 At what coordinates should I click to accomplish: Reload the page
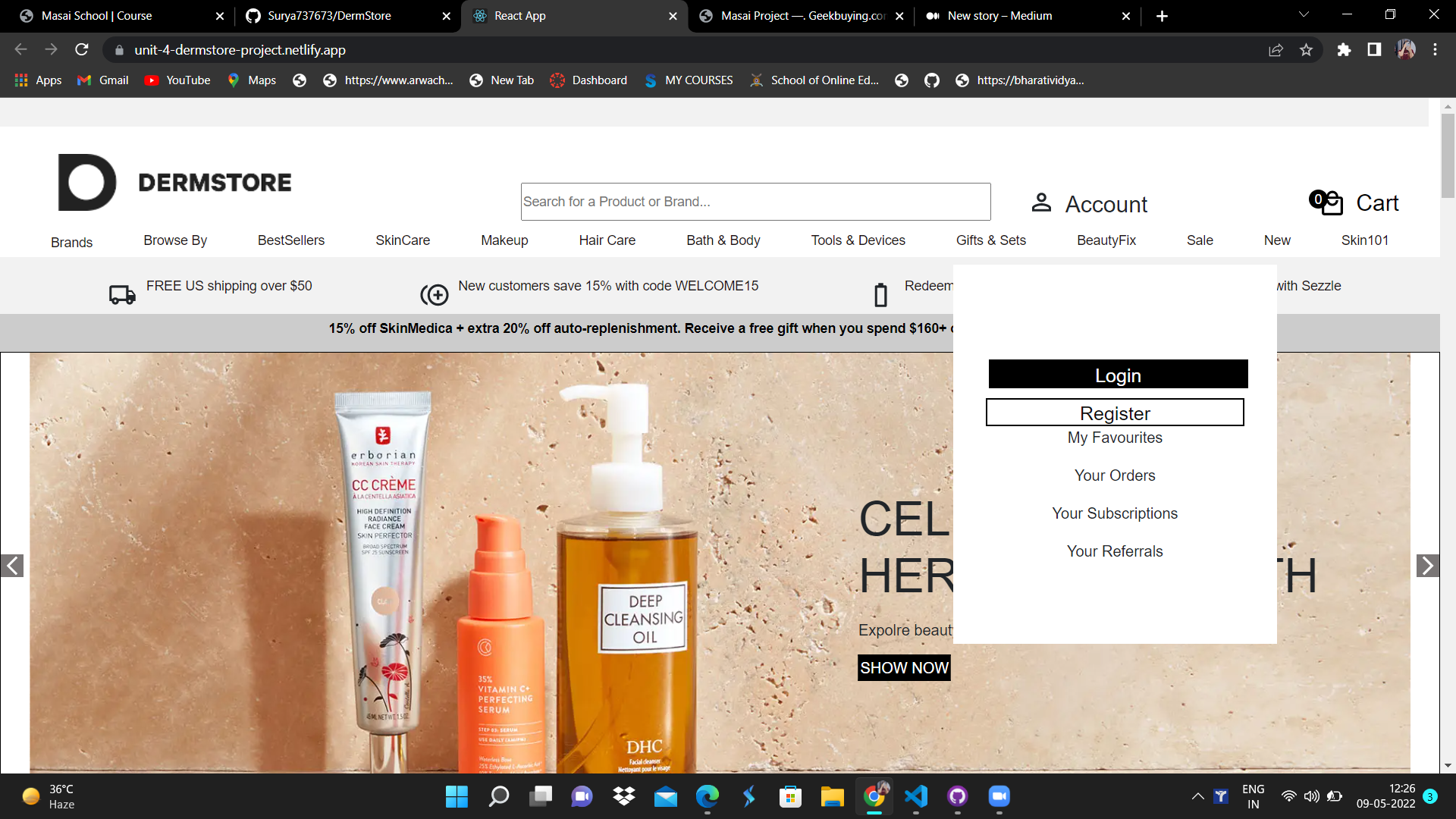[x=82, y=50]
